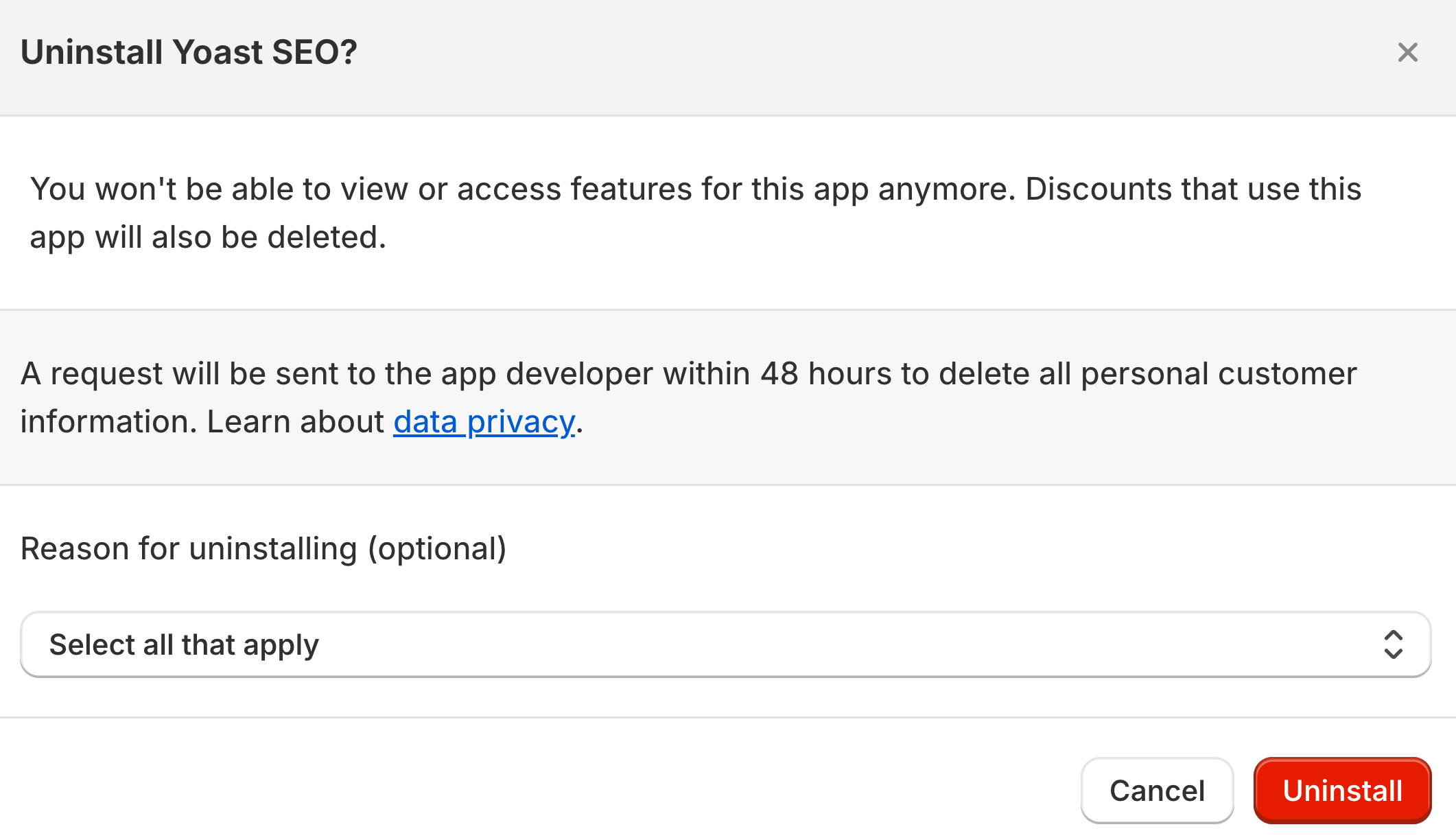Click the app access warning paragraph
This screenshot has width=1456, height=840.
[x=695, y=213]
